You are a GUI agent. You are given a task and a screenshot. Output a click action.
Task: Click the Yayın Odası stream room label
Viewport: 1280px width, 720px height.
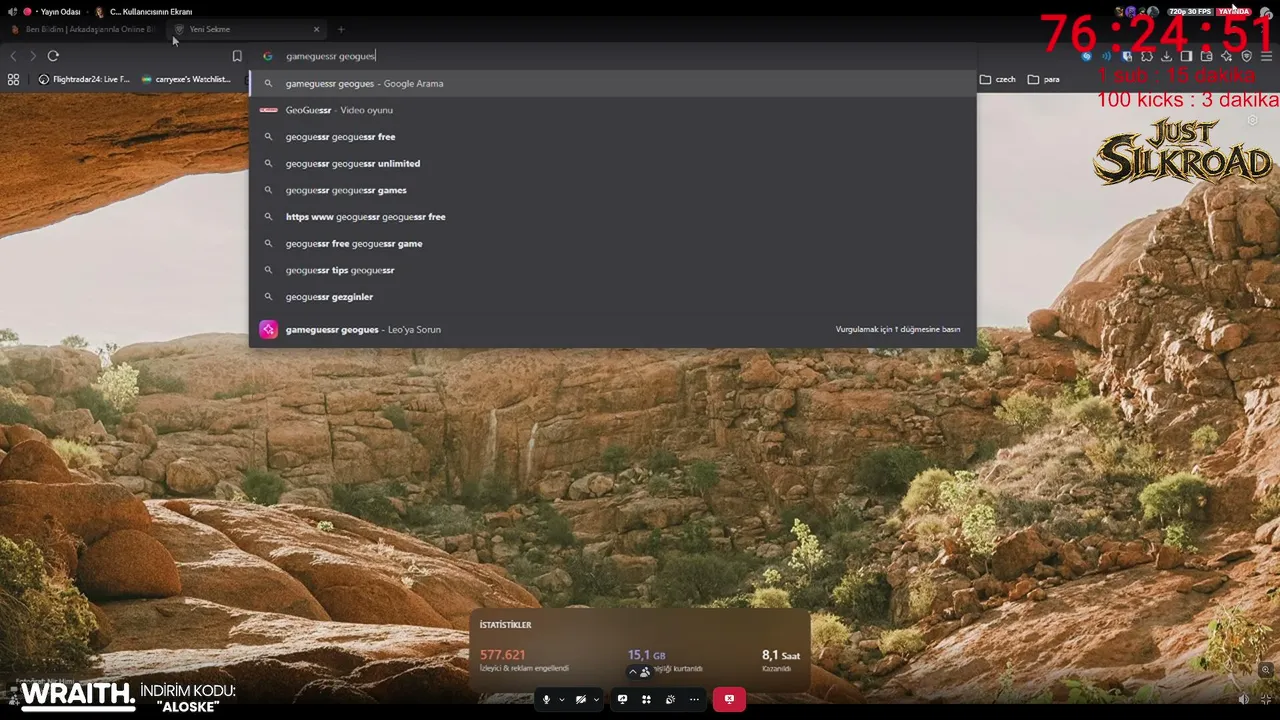click(x=60, y=12)
